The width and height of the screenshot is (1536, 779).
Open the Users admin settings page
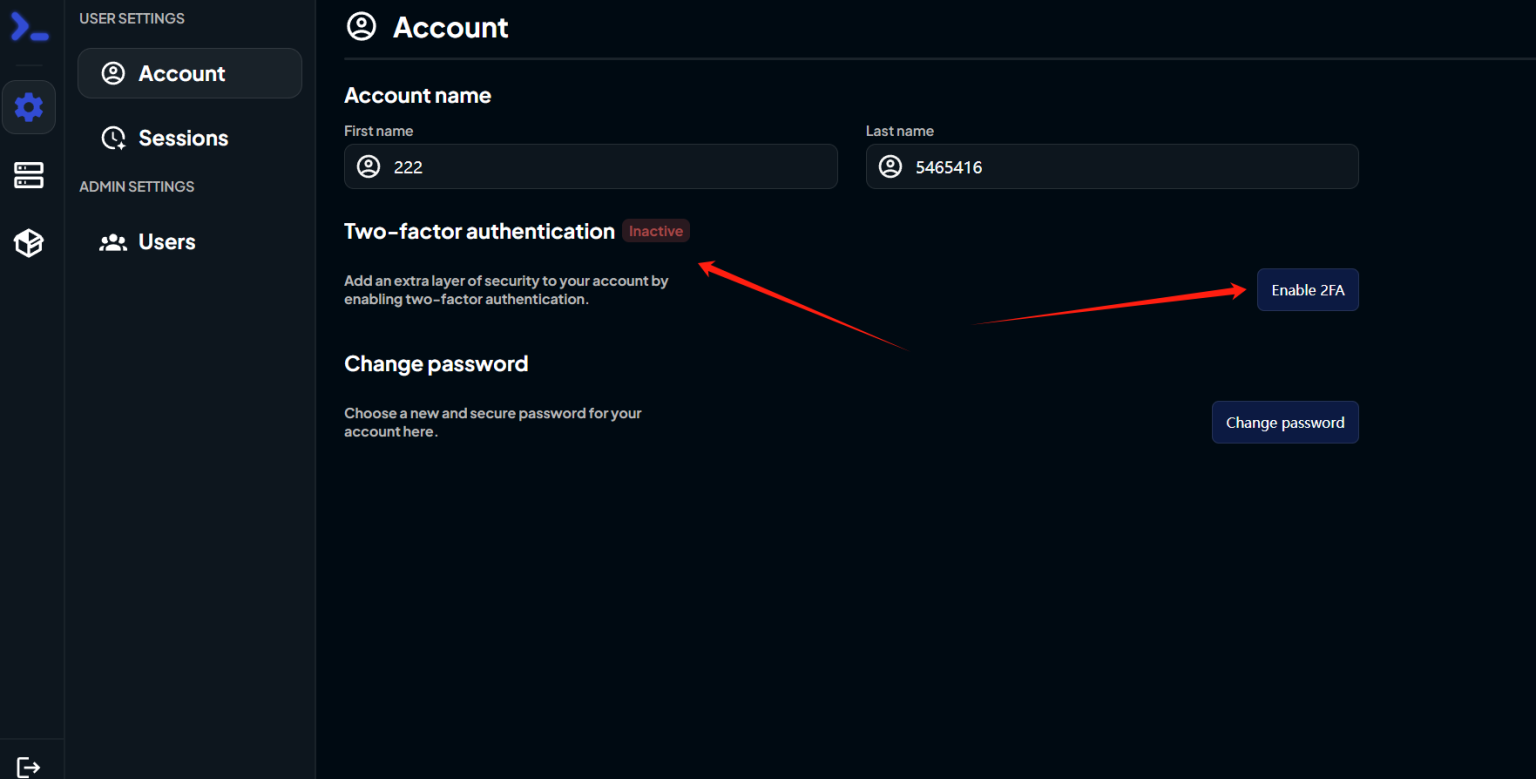click(166, 241)
